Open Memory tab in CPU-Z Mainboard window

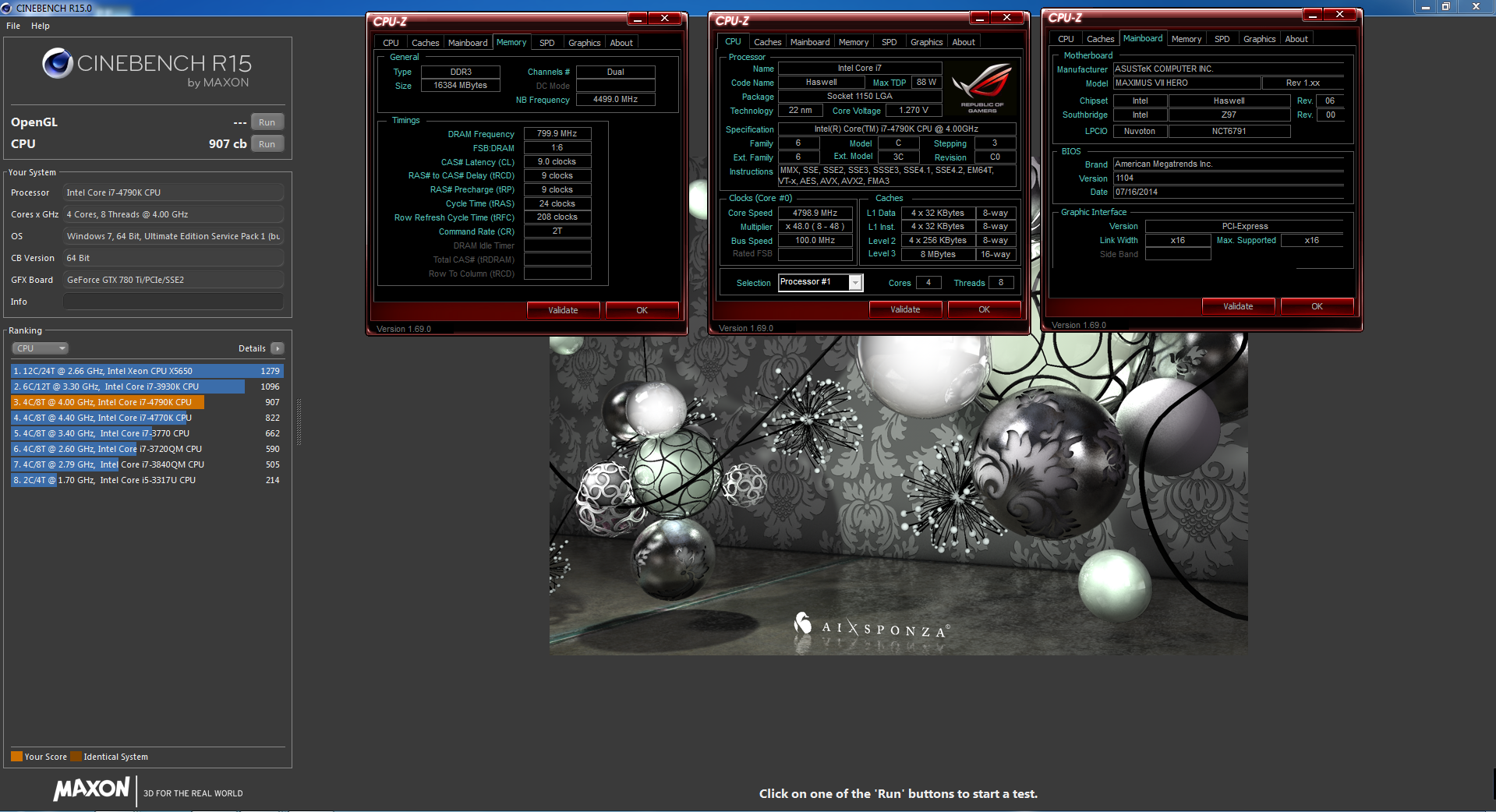click(1186, 39)
